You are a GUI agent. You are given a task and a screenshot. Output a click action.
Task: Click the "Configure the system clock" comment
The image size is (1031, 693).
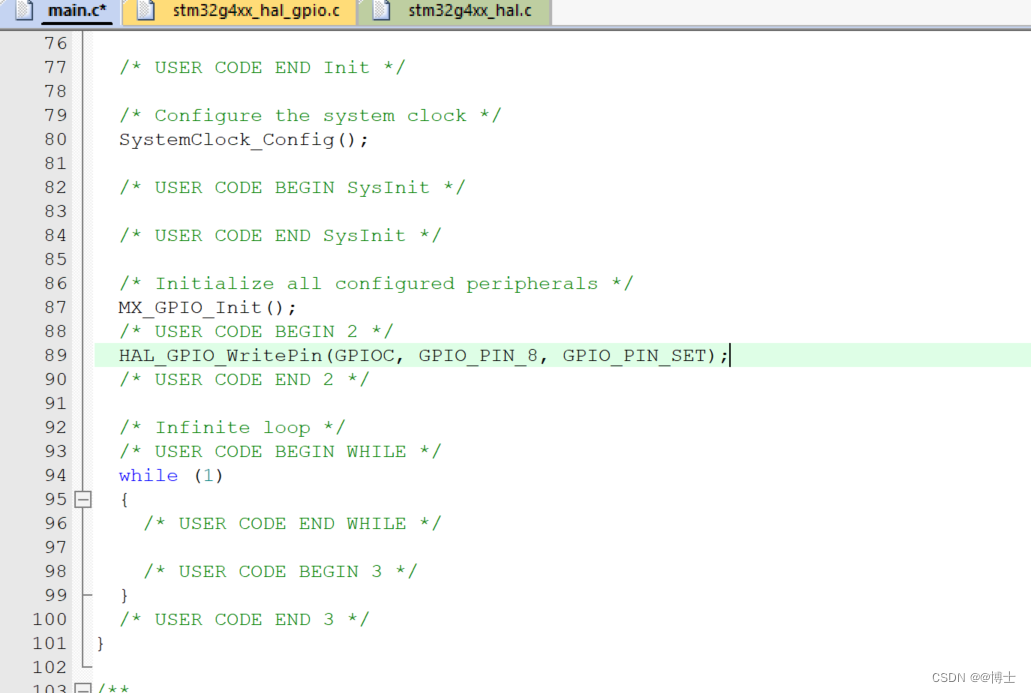(x=310, y=116)
